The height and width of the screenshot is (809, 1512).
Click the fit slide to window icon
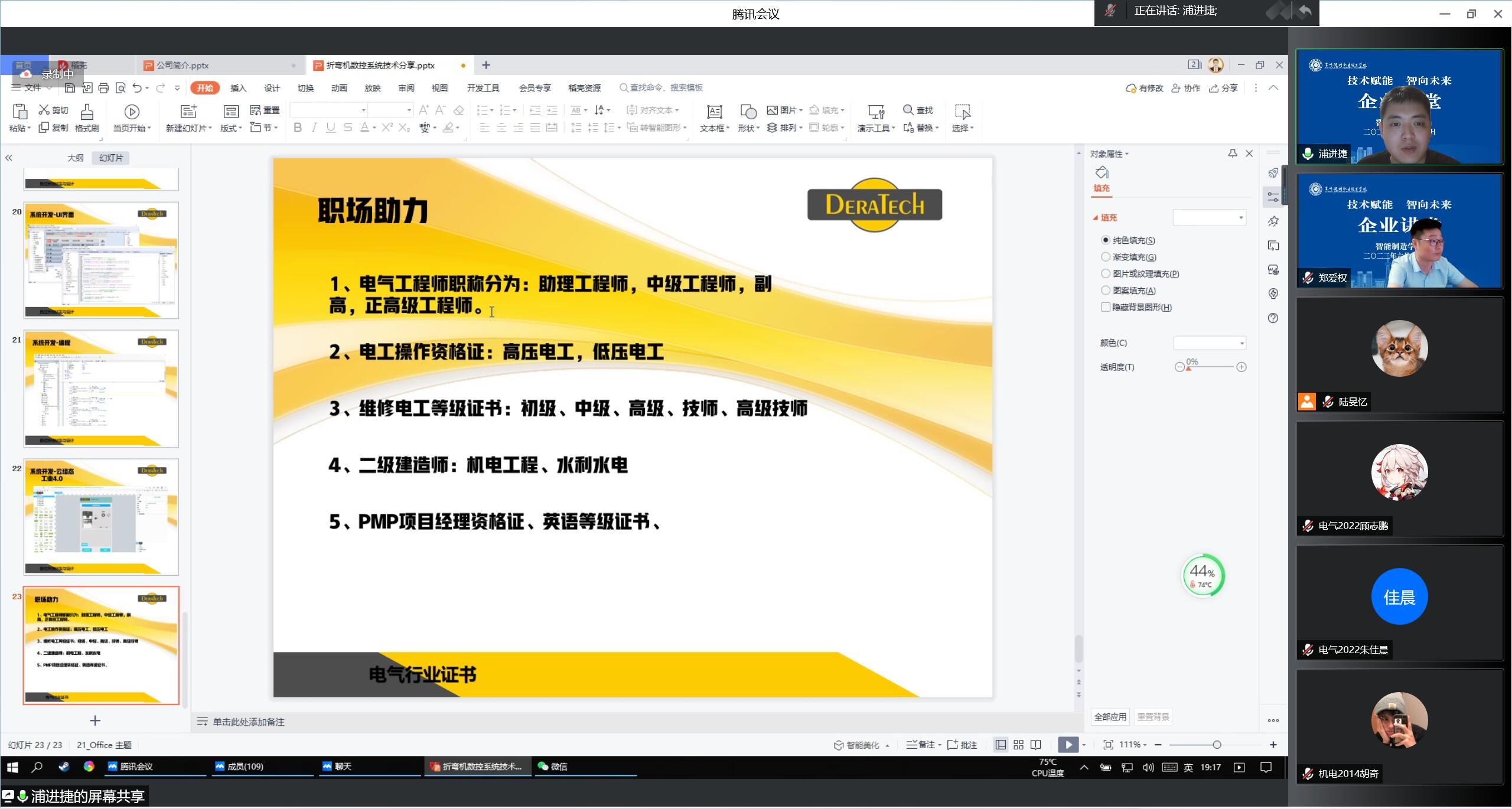click(x=1108, y=745)
